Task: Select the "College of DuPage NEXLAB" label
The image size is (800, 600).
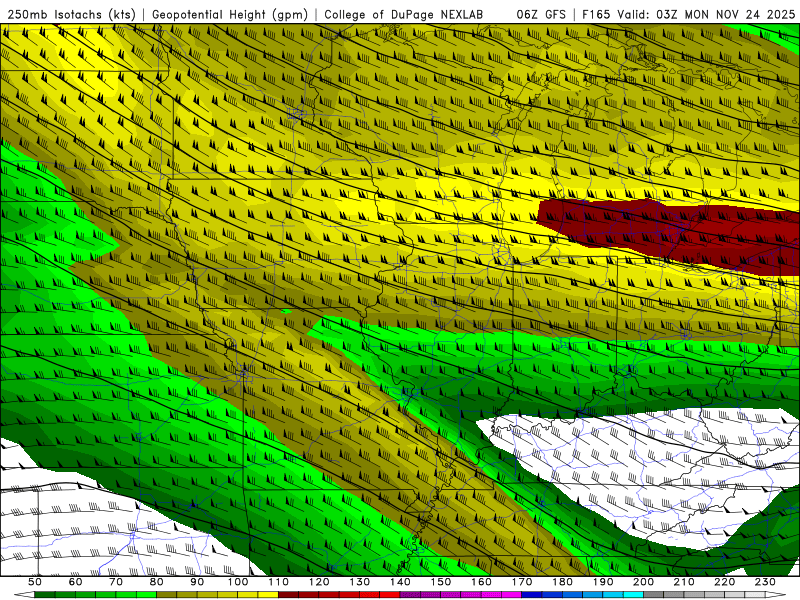Action: coord(404,14)
